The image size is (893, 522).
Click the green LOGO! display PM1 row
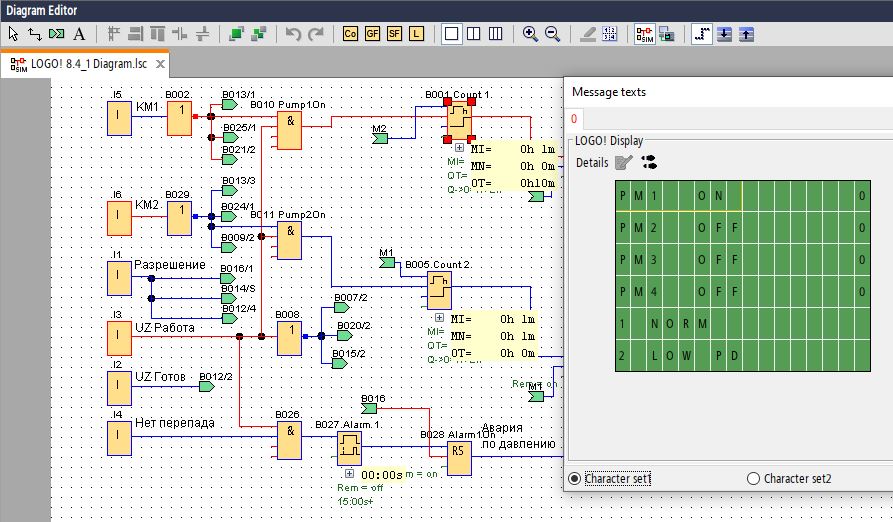tap(743, 196)
